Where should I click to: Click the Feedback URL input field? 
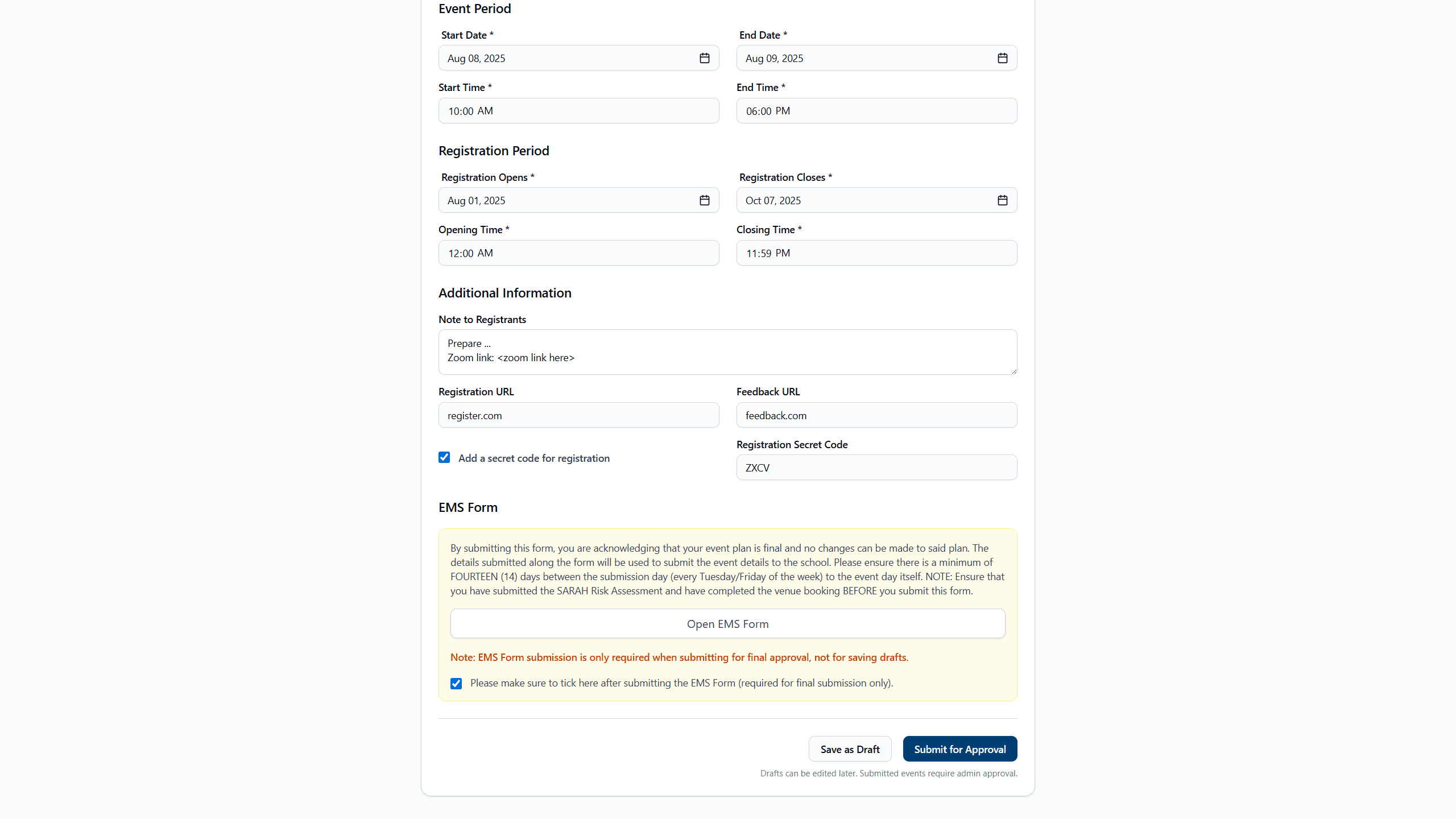coord(876,415)
